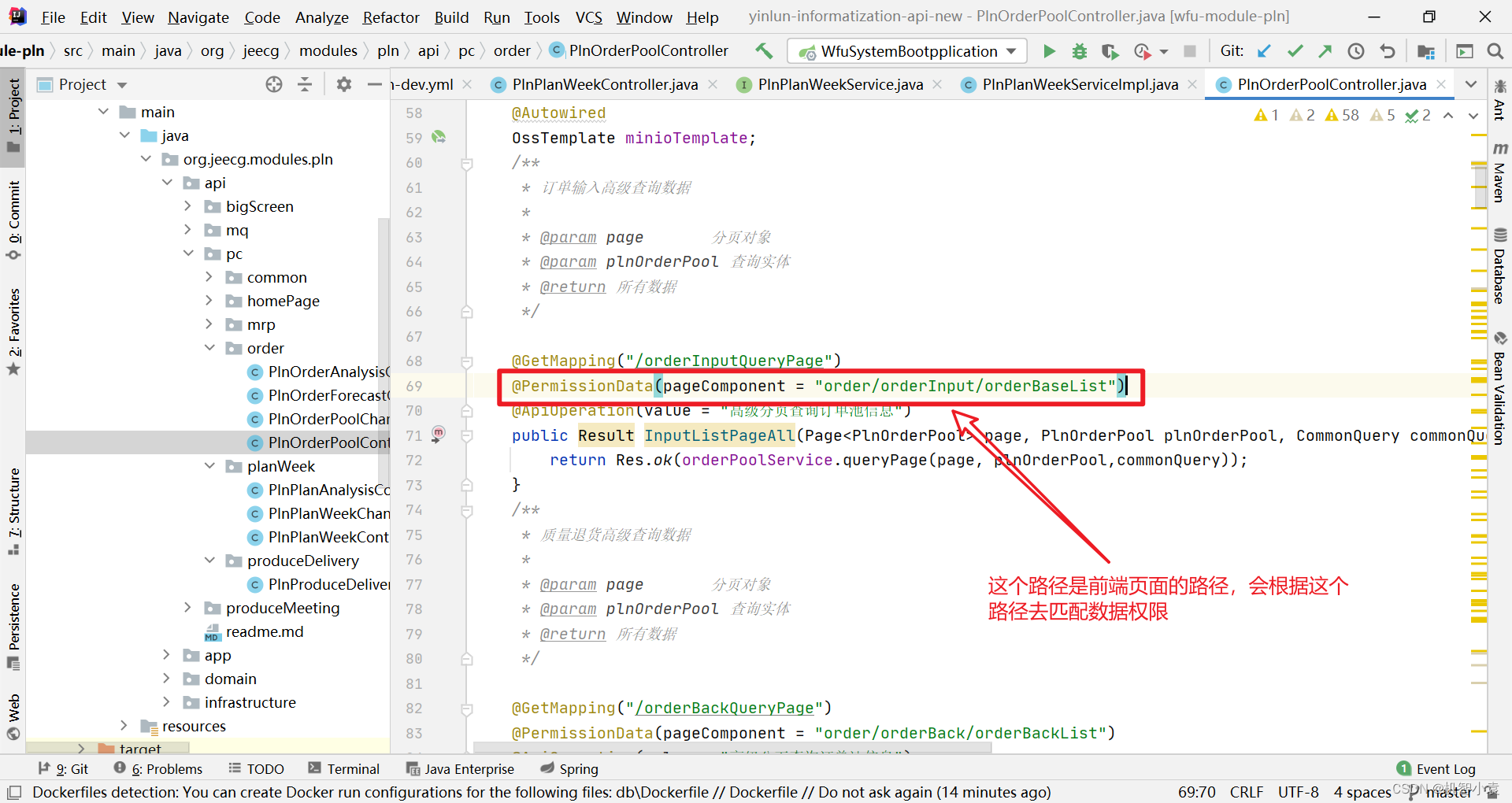This screenshot has width=1512, height=803.
Task: Open the TODO tool window
Action: coord(256,769)
